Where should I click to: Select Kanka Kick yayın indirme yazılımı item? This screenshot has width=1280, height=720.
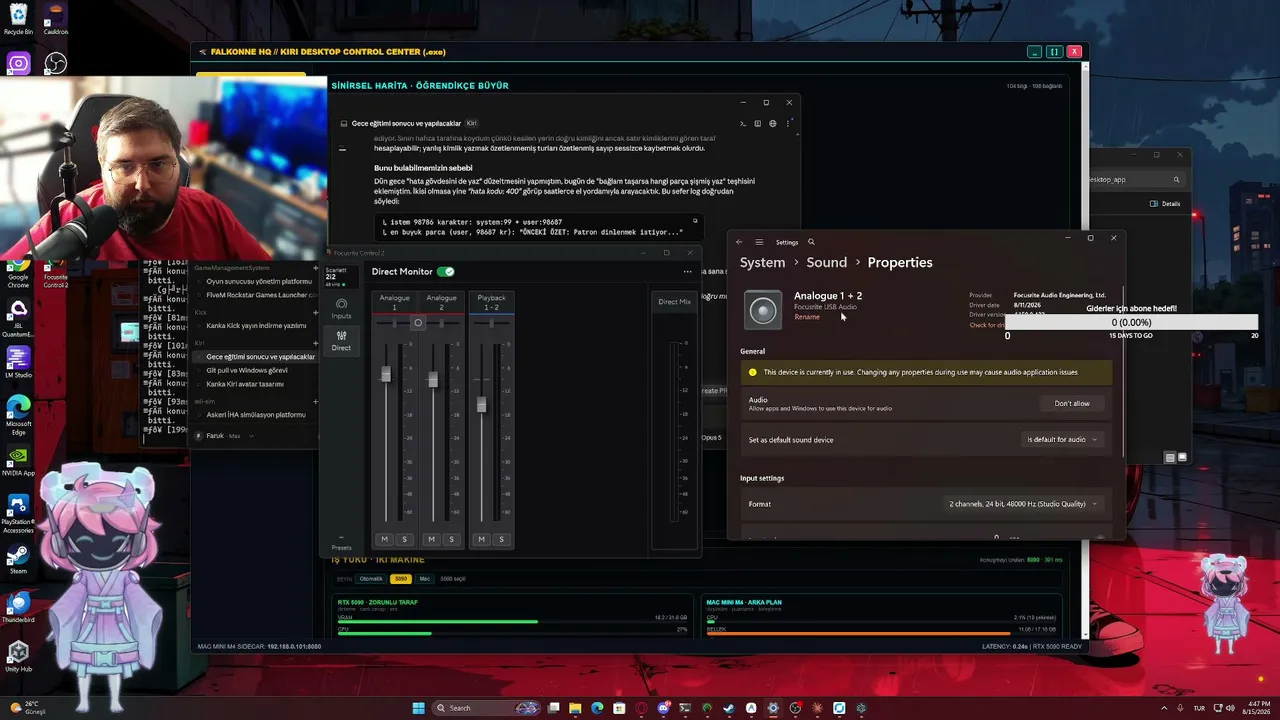click(x=256, y=325)
